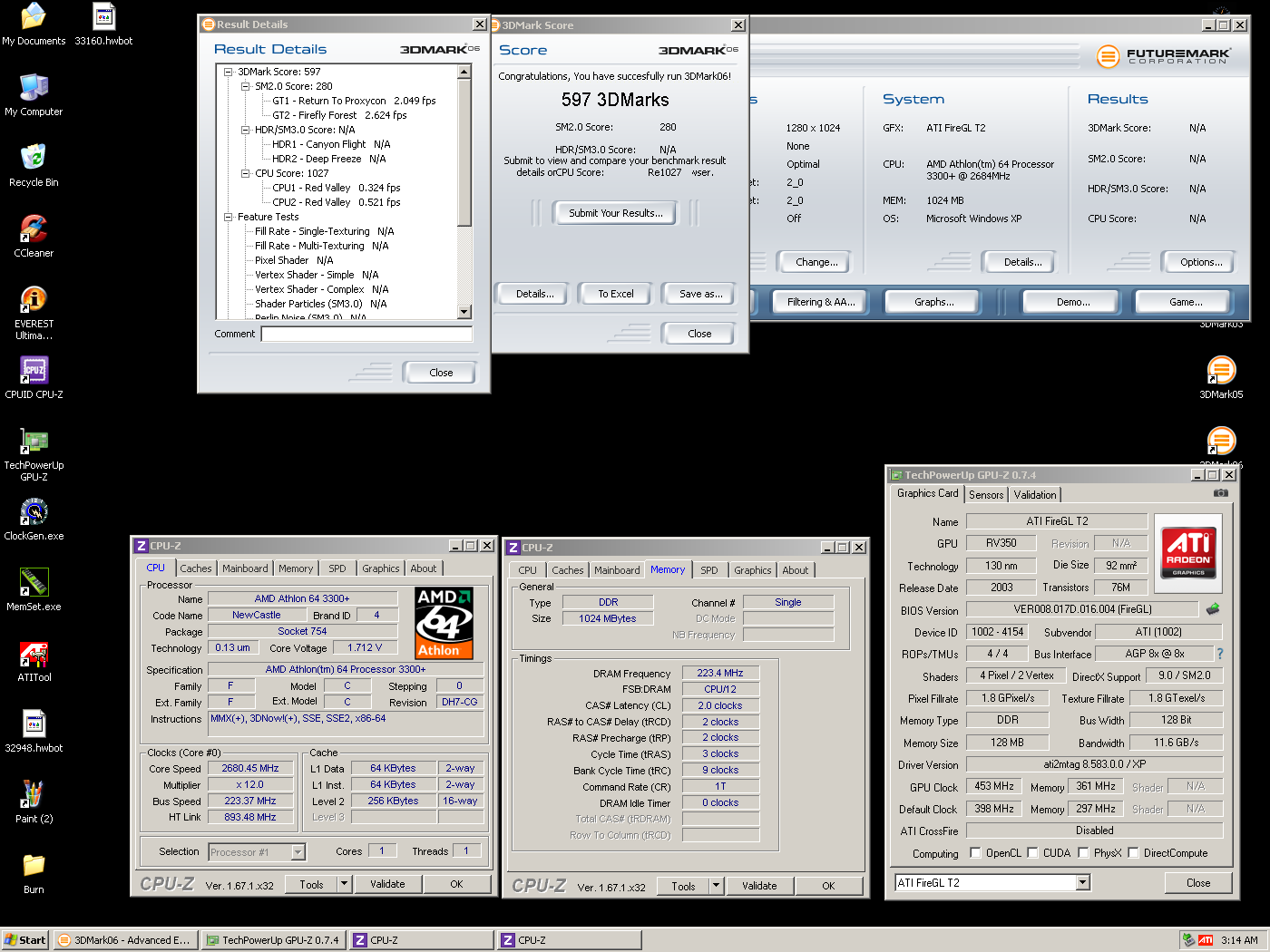This screenshot has height=952, width=1270.
Task: Click Result Details scrollbar down arrow
Action: coord(464,312)
